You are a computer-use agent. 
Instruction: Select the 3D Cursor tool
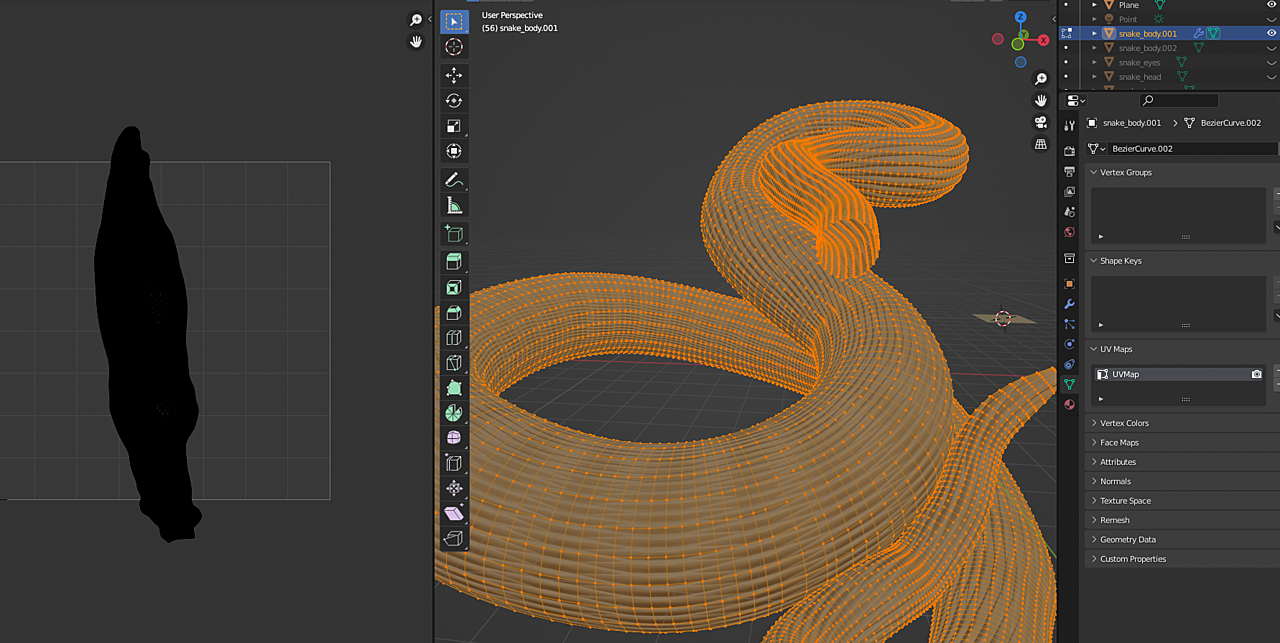pyautogui.click(x=454, y=47)
